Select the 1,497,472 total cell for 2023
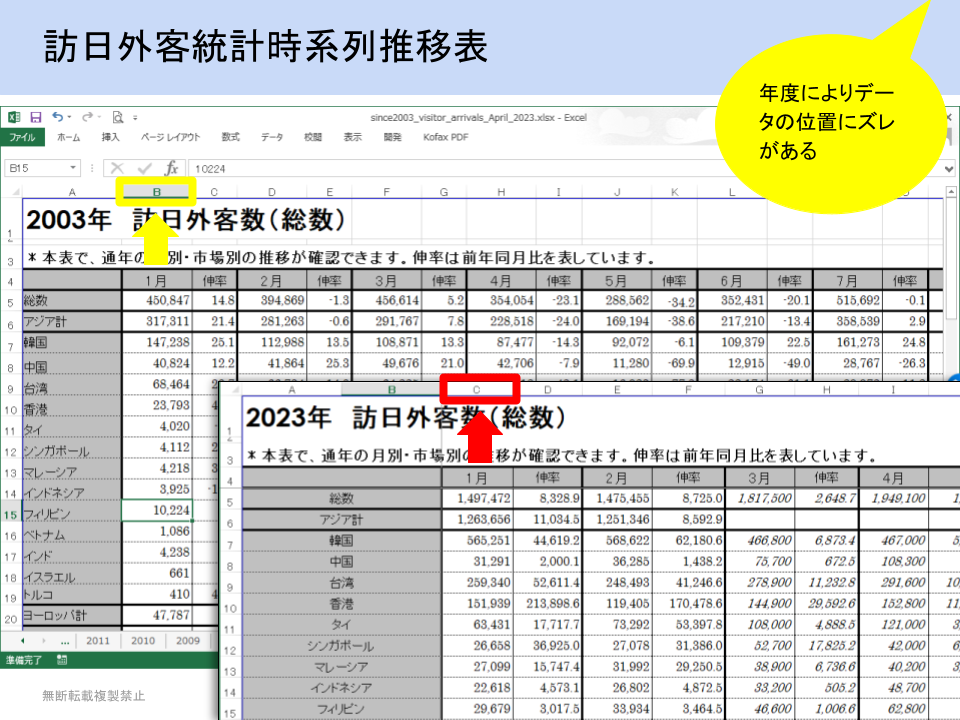960x720 pixels. click(478, 498)
